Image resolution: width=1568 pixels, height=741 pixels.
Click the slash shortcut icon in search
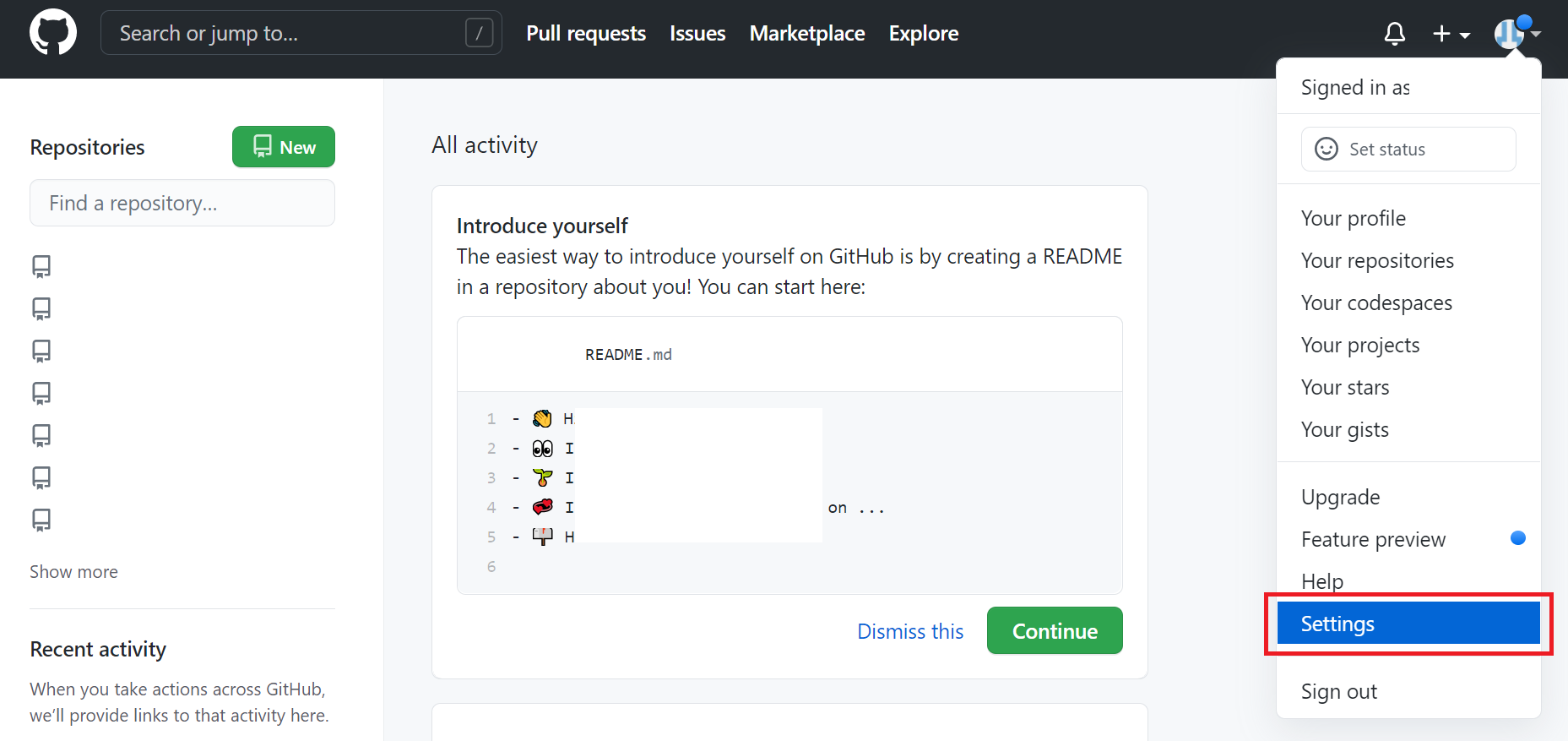point(479,33)
